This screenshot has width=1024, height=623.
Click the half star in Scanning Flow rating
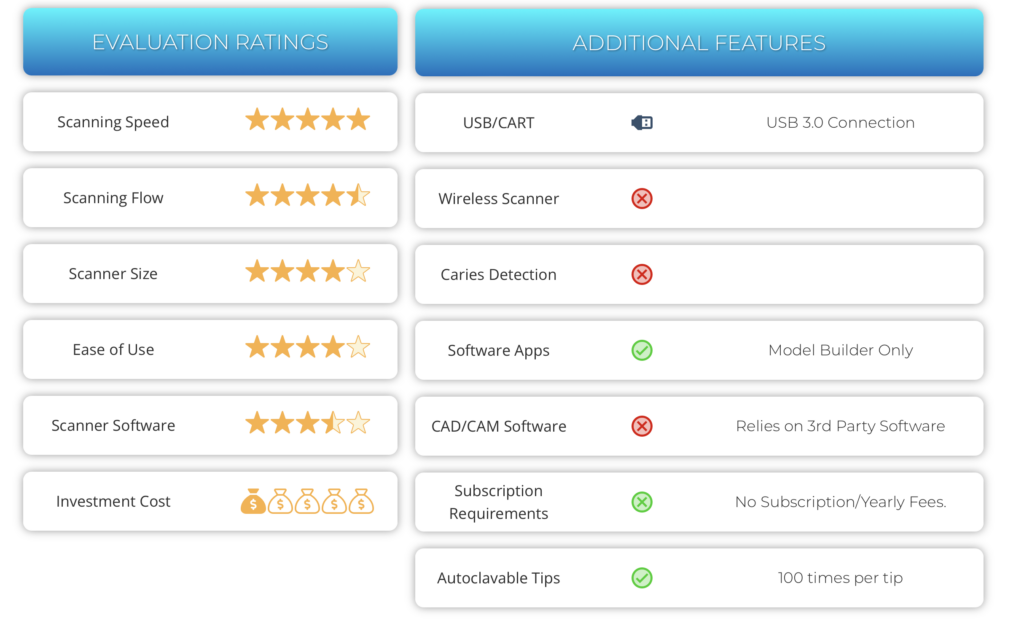(x=358, y=196)
